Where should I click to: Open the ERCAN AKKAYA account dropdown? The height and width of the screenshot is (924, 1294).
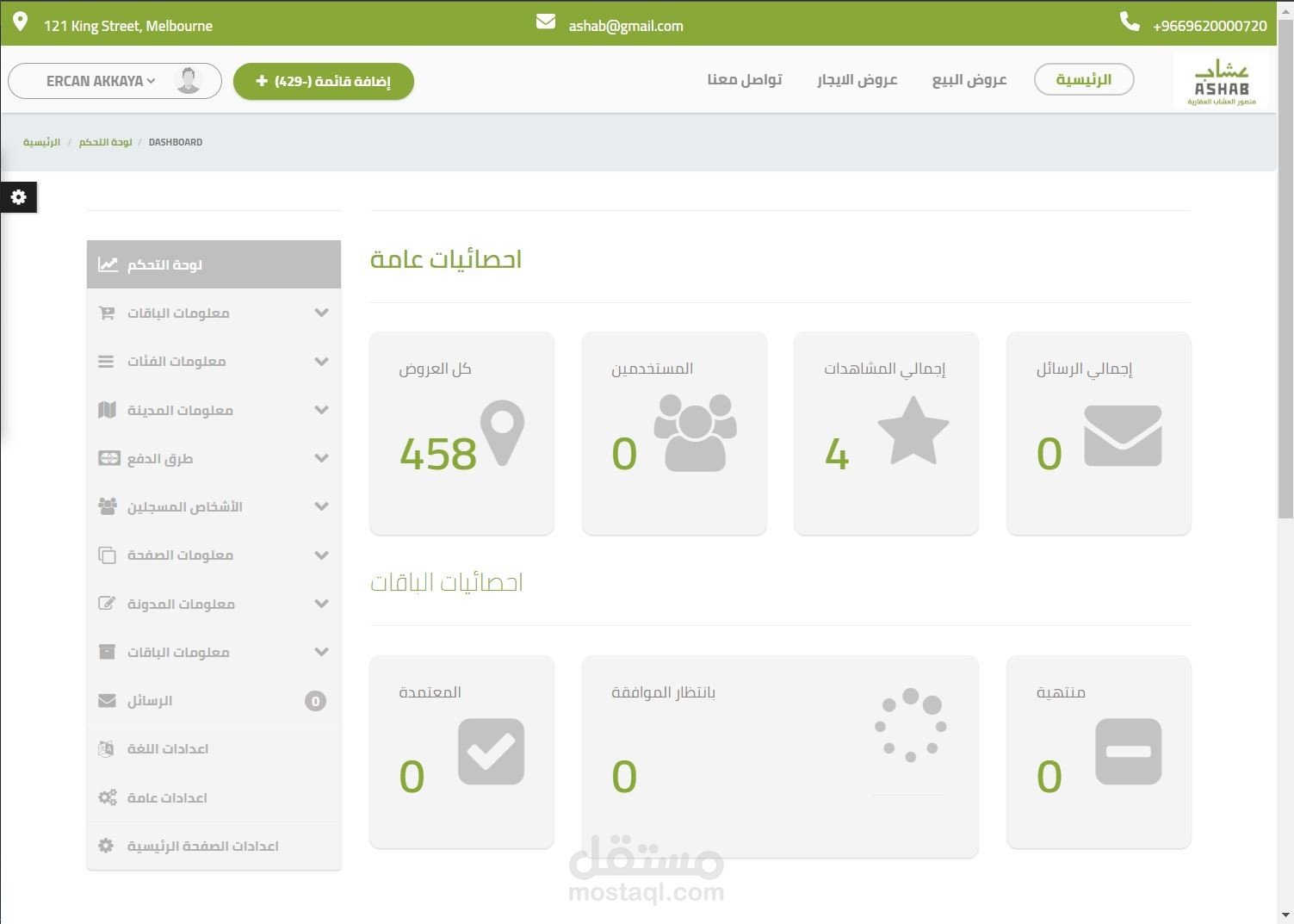point(114,80)
